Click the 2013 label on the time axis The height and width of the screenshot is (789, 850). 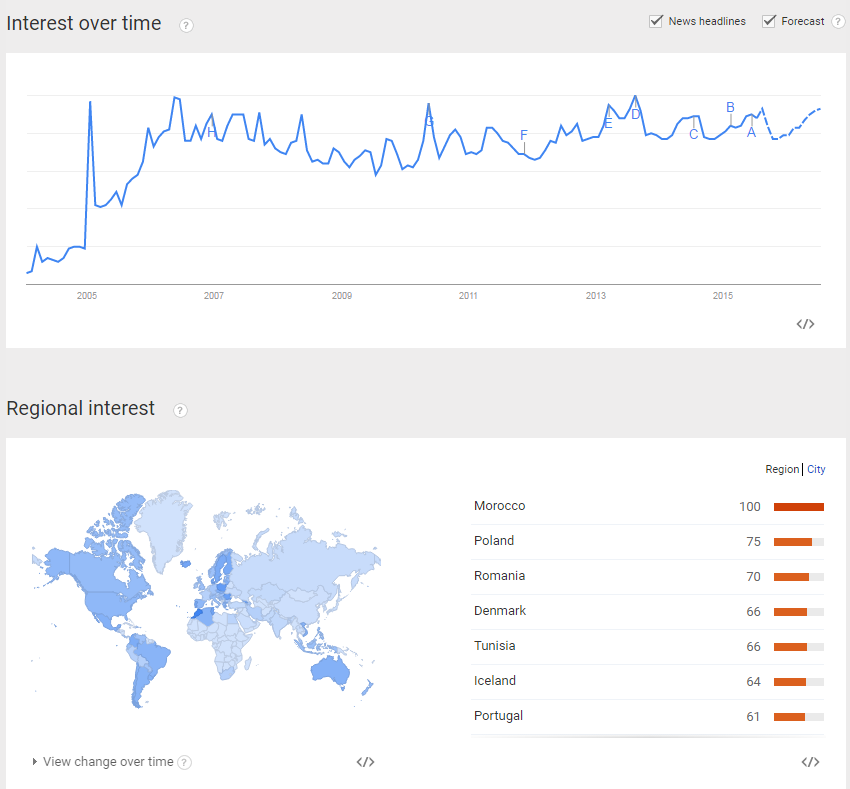596,296
